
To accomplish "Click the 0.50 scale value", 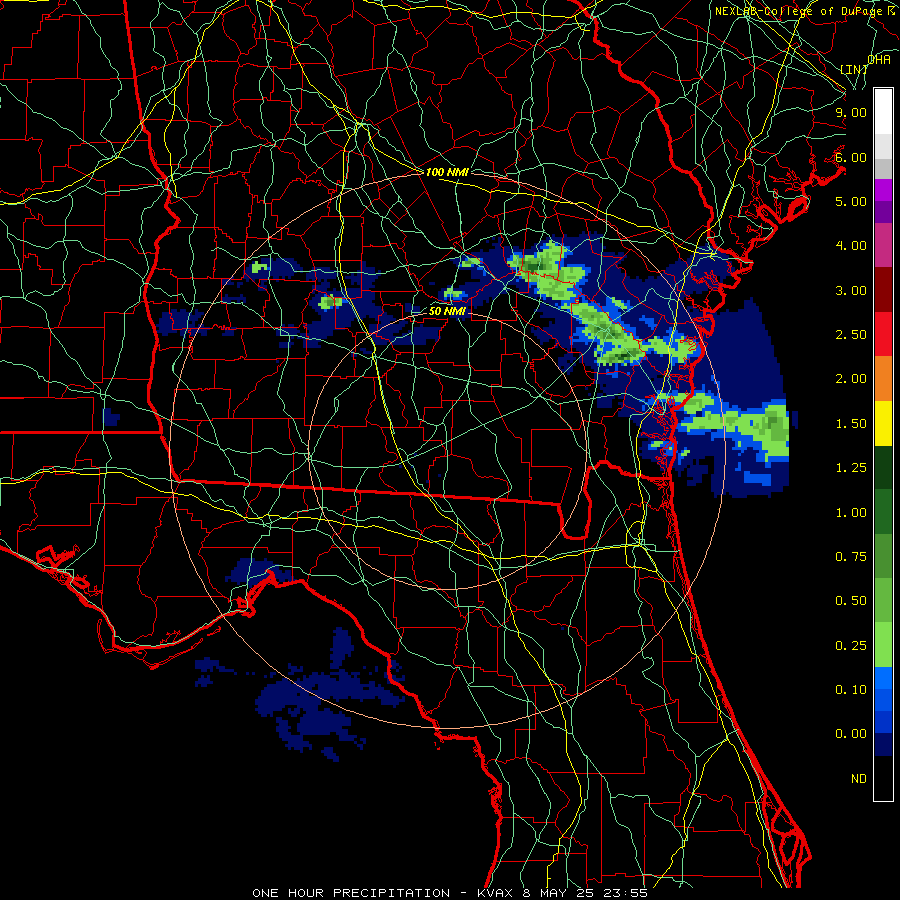I will [851, 601].
